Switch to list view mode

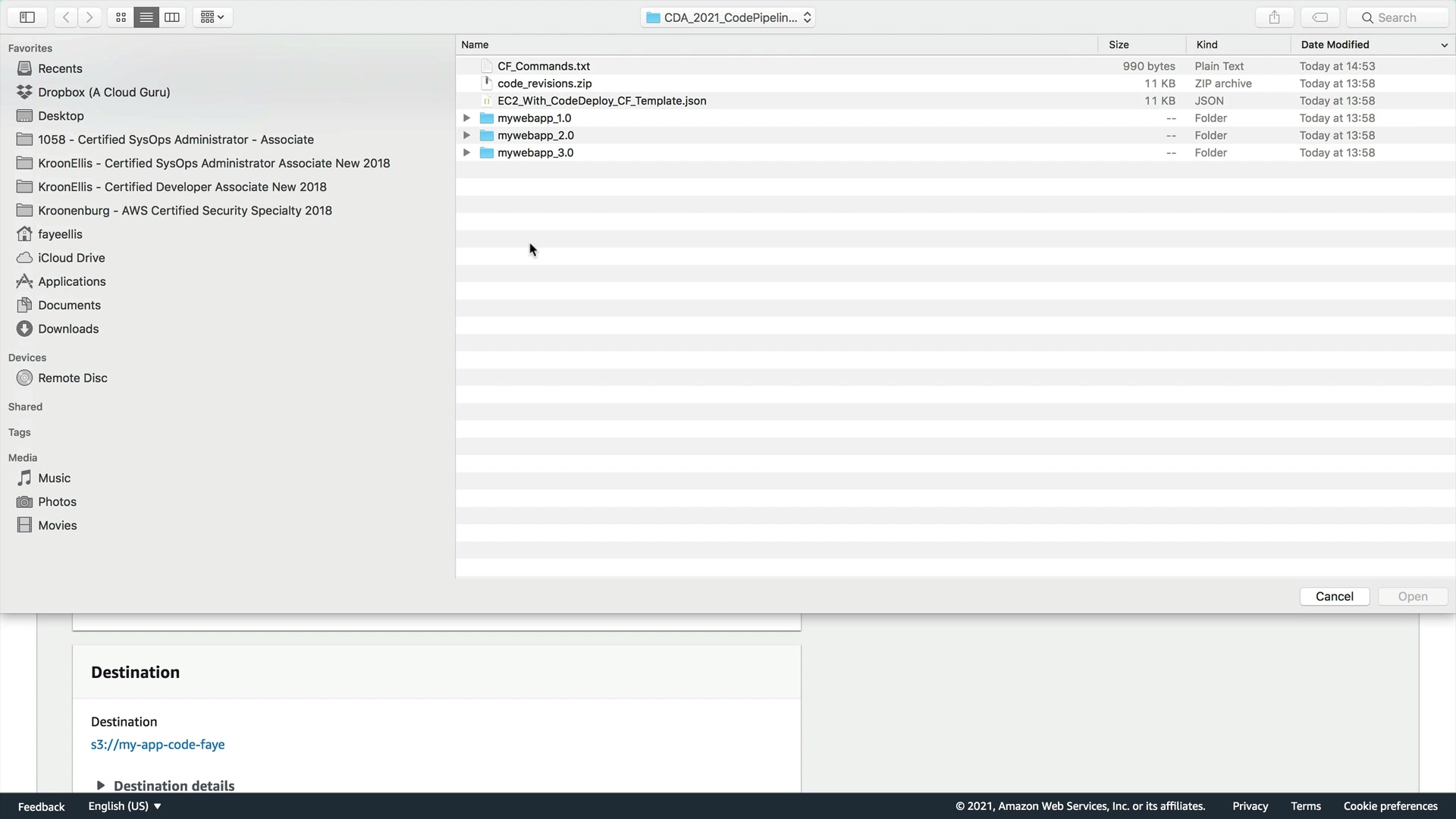coord(146,17)
